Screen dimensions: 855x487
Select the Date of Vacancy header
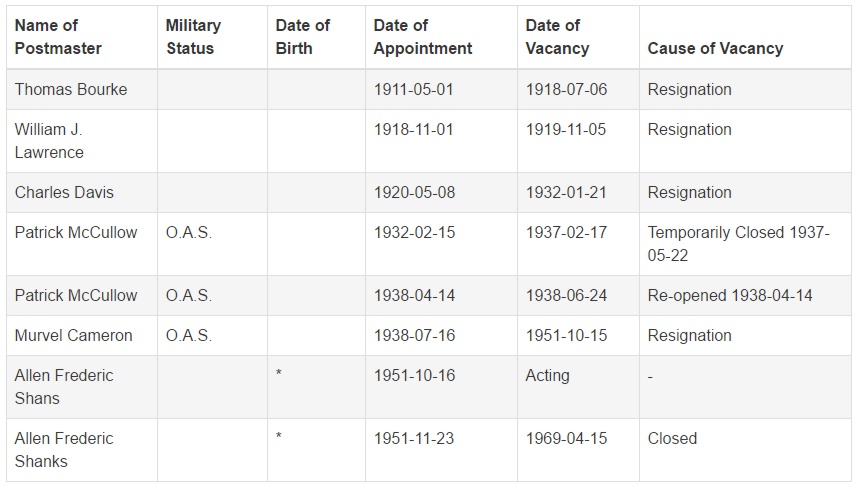(557, 37)
